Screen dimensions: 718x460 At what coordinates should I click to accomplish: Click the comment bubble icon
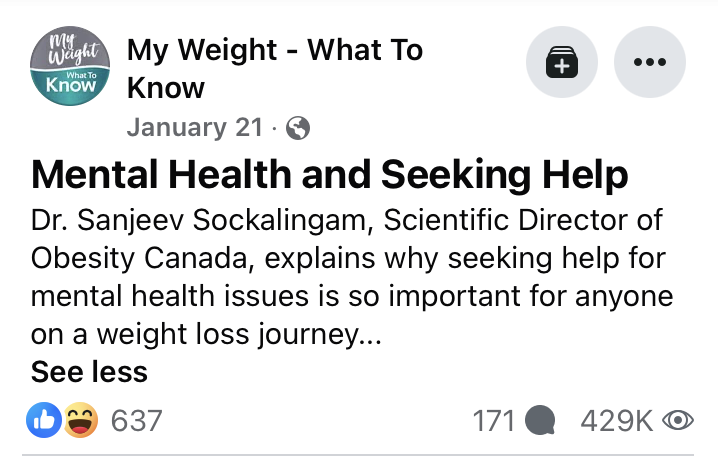[540, 420]
